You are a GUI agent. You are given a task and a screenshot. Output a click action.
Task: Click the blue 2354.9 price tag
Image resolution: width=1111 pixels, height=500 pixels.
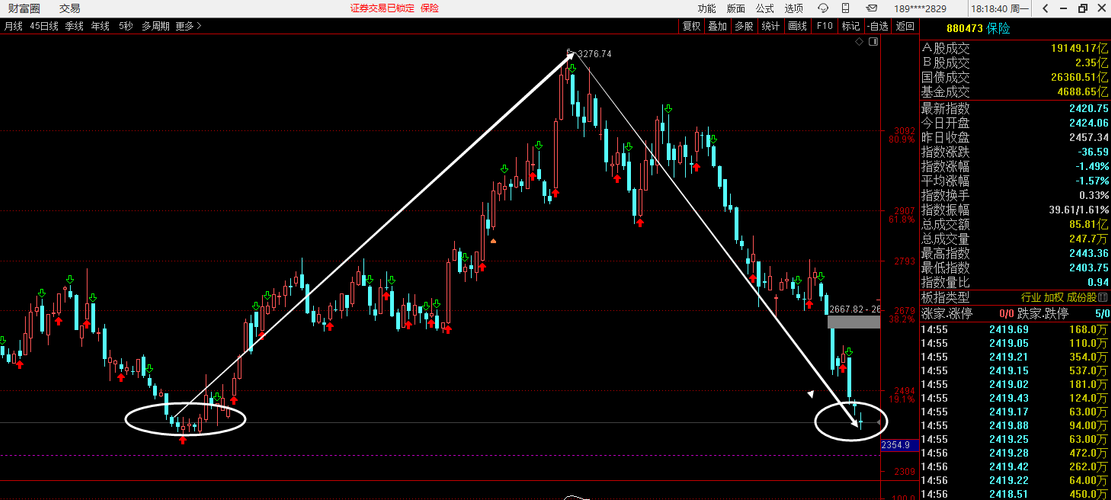tap(899, 445)
